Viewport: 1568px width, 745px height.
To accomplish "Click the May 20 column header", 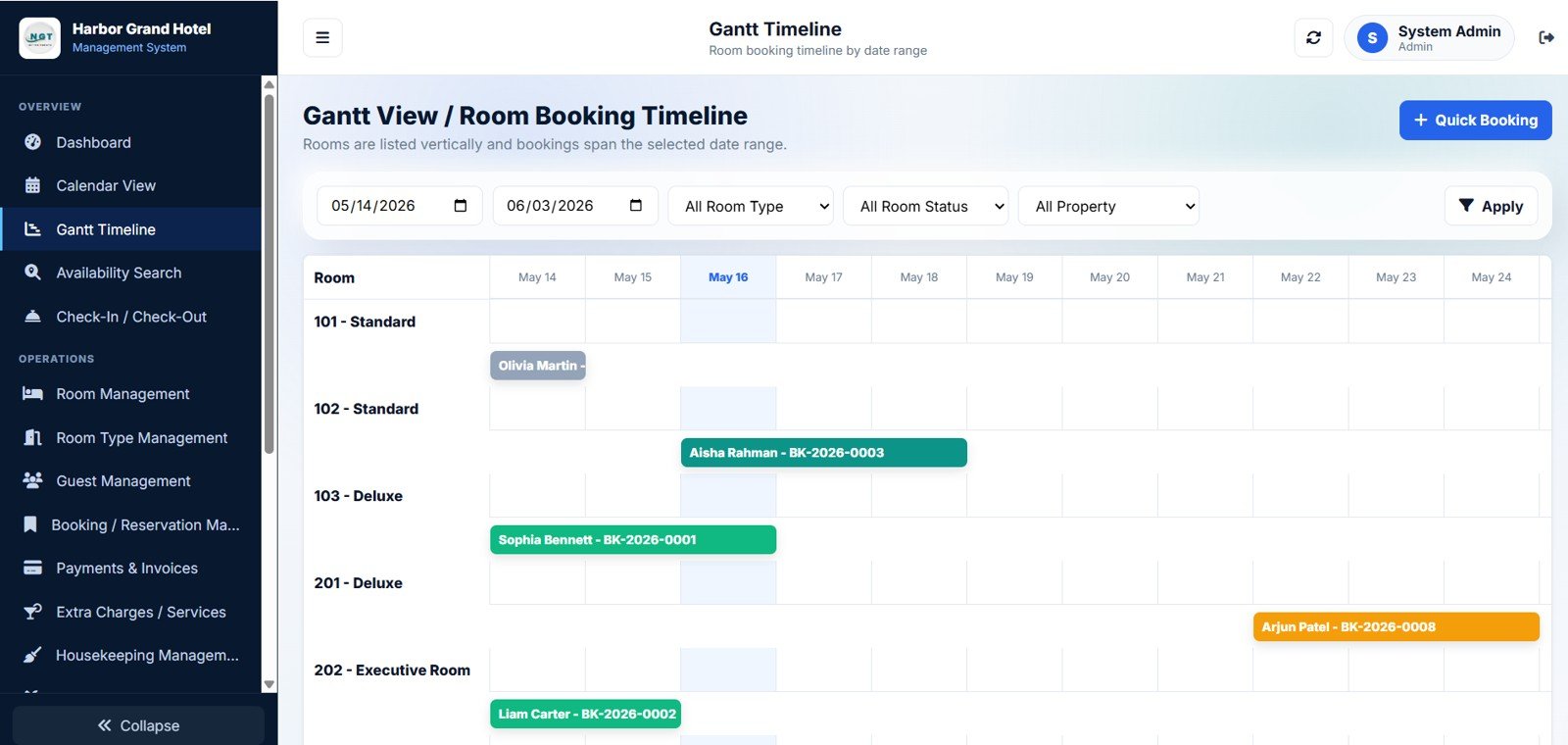I will coord(1109,277).
